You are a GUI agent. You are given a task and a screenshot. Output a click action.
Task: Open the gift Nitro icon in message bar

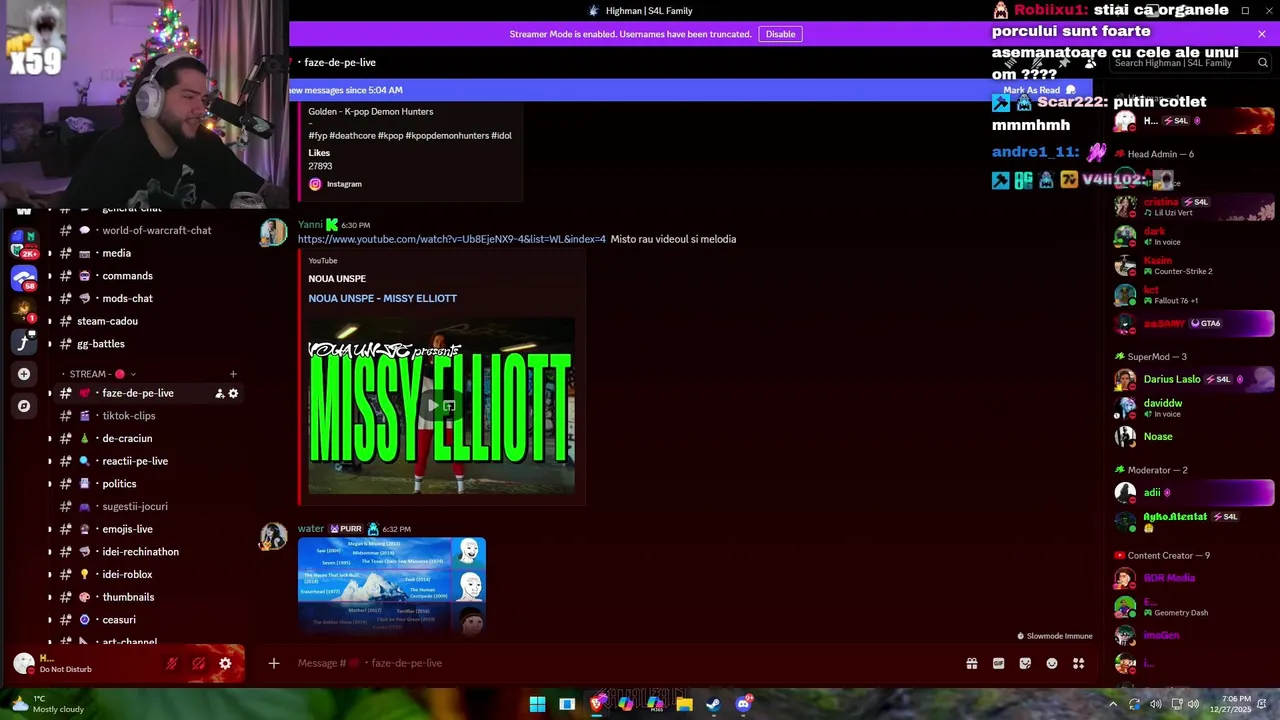coord(971,663)
